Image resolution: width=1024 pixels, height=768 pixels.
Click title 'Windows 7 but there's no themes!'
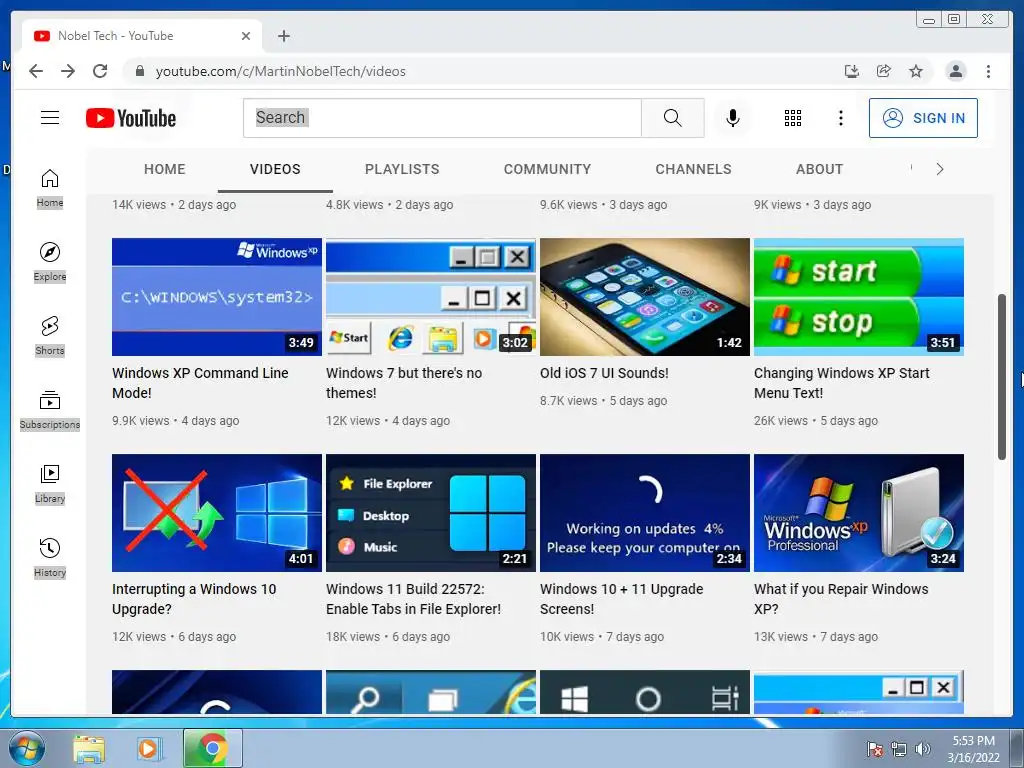[x=404, y=383]
